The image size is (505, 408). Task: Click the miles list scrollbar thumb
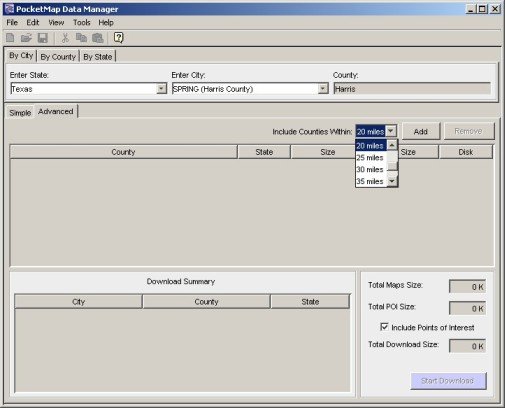393,165
